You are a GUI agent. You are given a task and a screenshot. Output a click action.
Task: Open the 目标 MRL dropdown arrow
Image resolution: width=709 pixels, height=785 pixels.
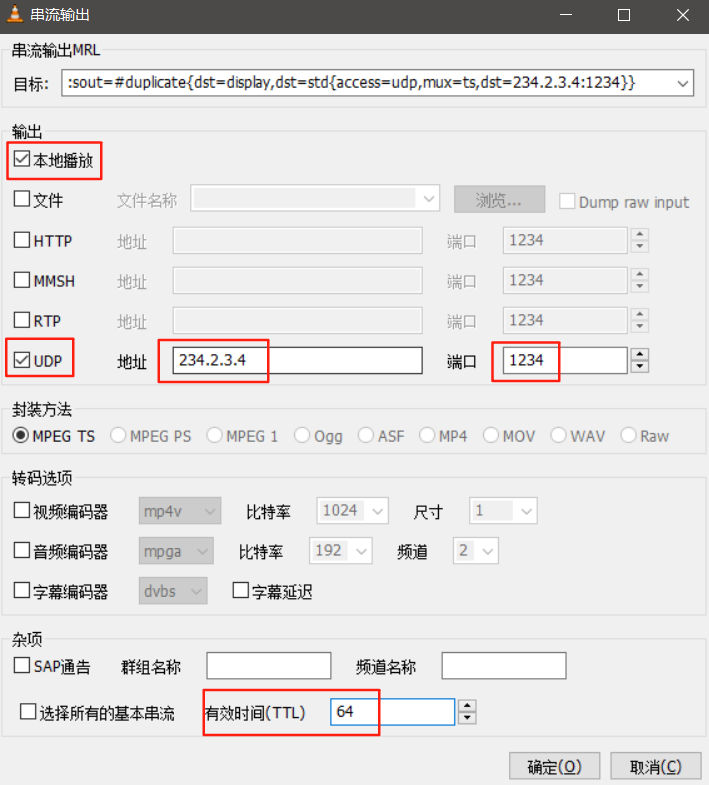click(682, 83)
